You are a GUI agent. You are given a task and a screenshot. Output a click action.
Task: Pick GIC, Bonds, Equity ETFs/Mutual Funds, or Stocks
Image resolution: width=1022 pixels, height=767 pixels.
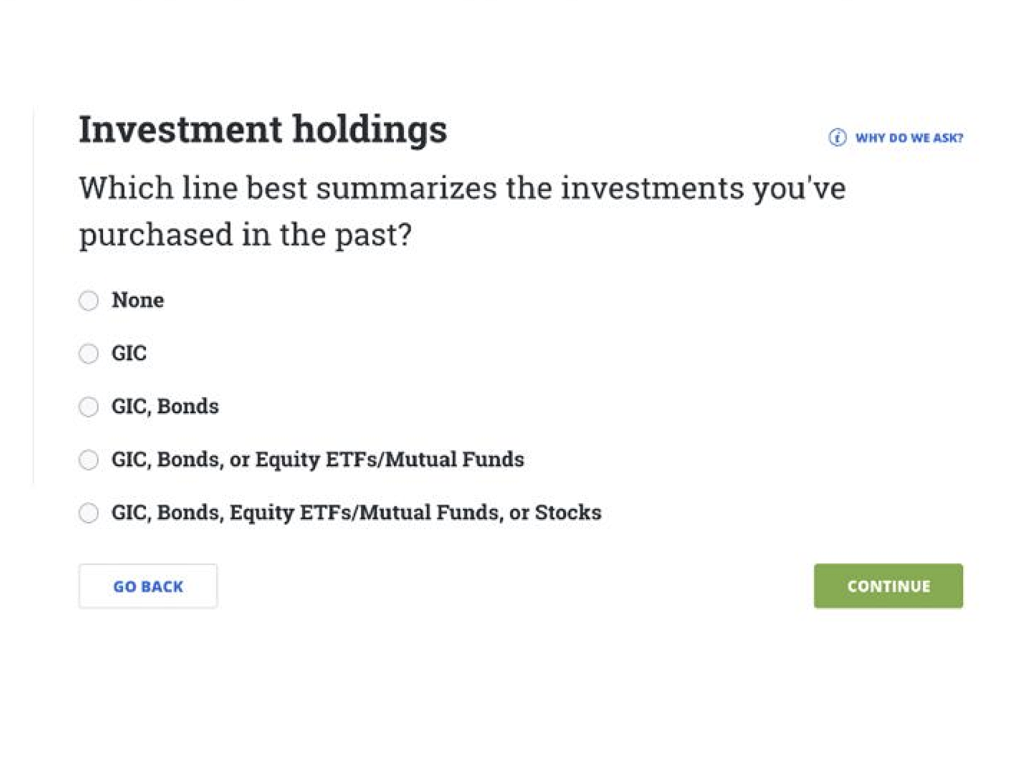coord(88,512)
